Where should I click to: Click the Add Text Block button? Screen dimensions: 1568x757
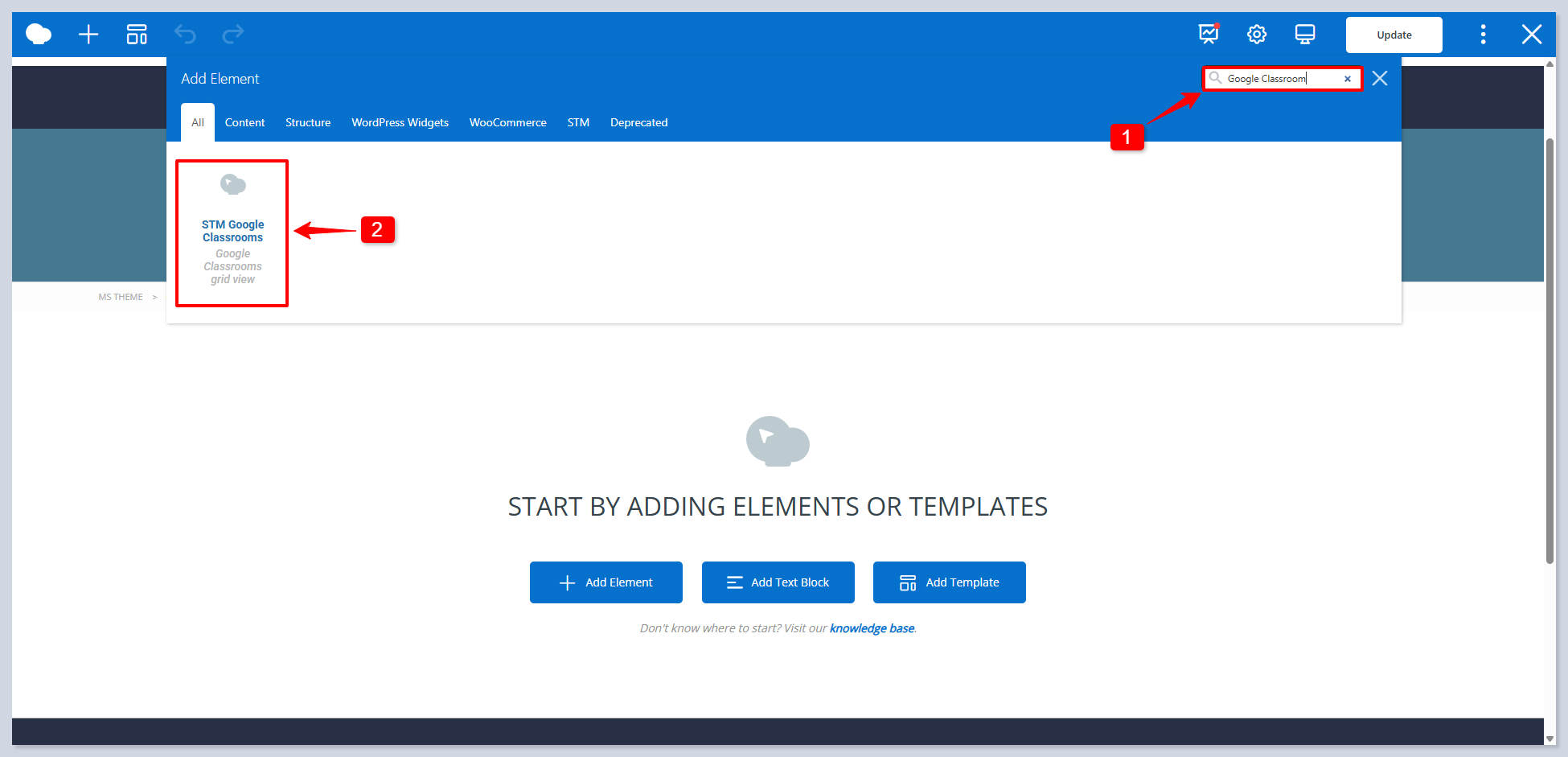pyautogui.click(x=778, y=582)
